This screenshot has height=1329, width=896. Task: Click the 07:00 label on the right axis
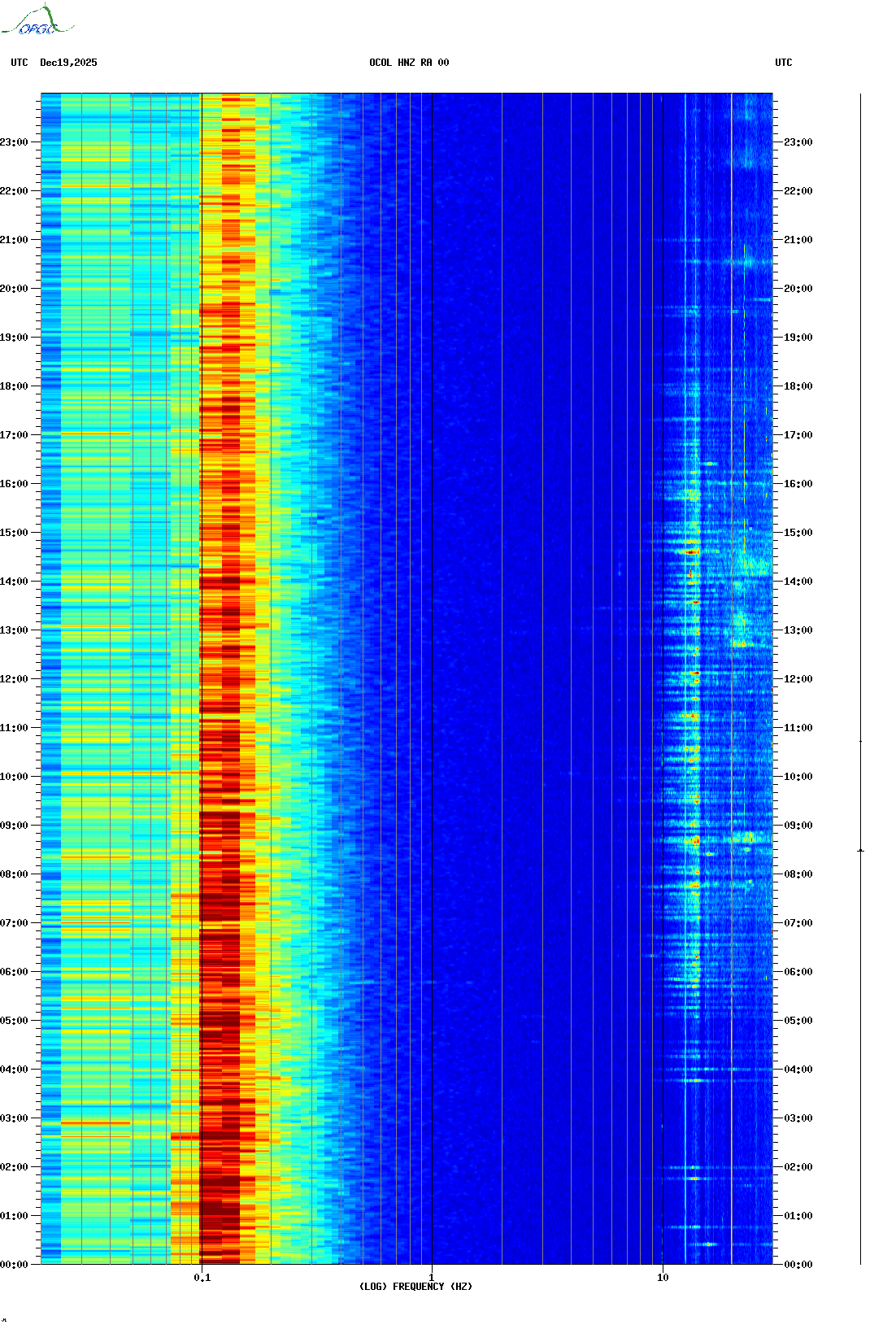798,923
